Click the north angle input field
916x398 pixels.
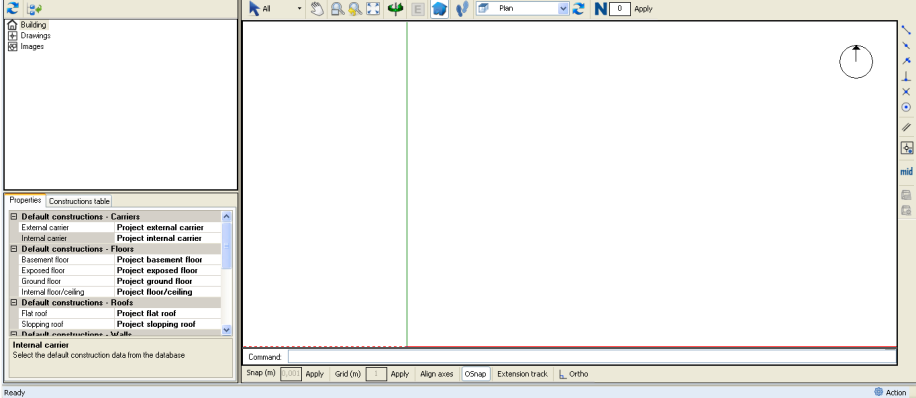click(619, 9)
